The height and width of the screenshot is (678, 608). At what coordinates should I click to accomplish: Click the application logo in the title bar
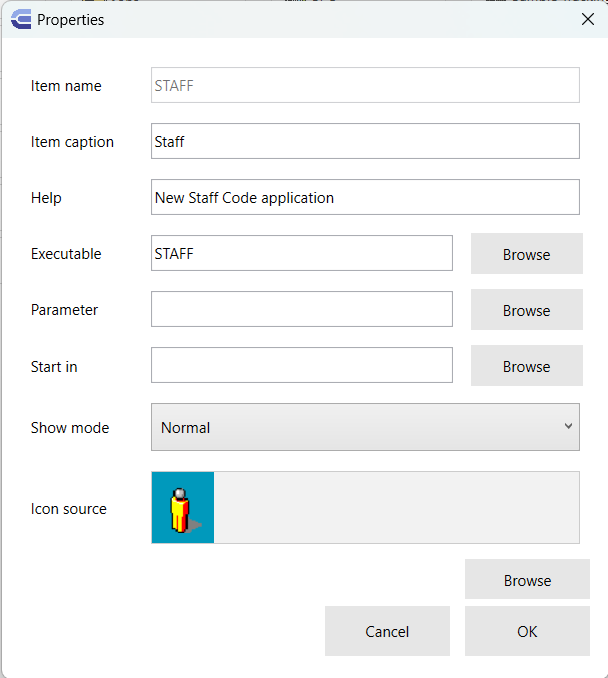tap(20, 19)
